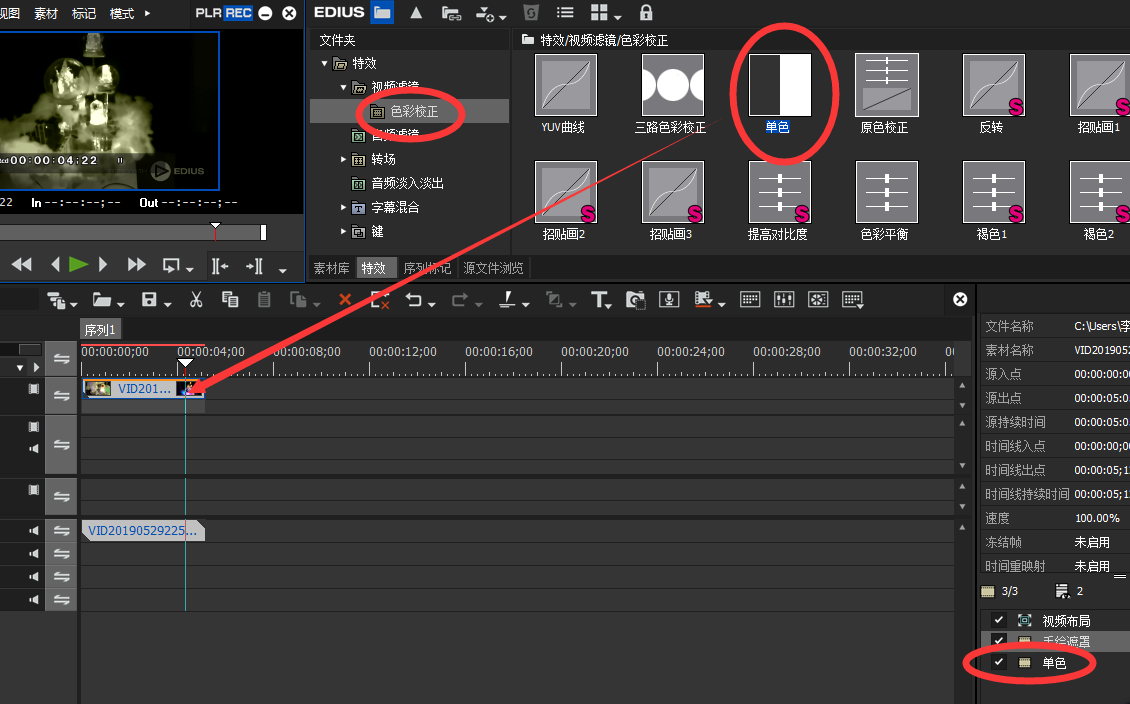Viewport: 1130px width, 704px height.
Task: Click the voiceover microphone icon
Action: [669, 299]
